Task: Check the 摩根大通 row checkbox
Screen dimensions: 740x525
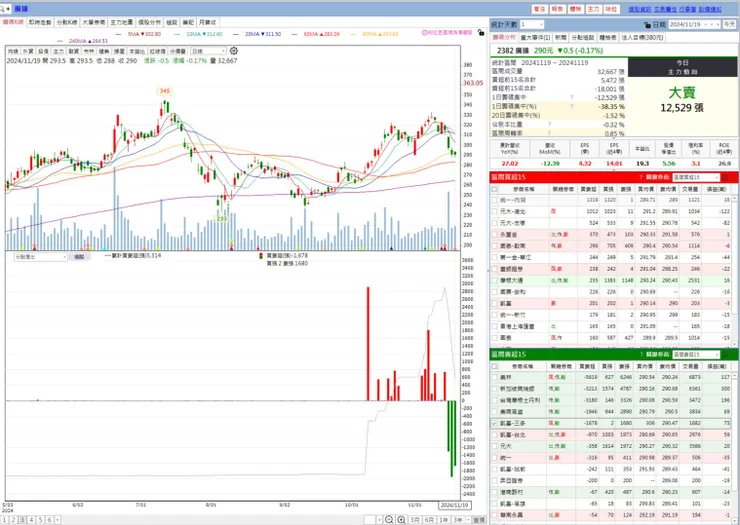Action: [494, 280]
